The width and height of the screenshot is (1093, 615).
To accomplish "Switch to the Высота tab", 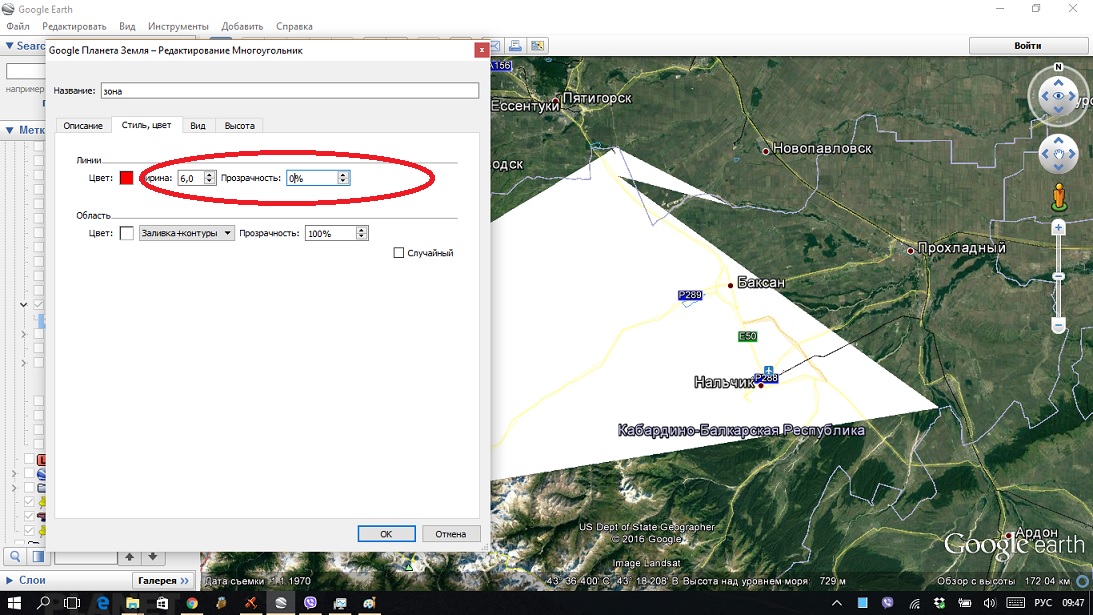I will [239, 125].
